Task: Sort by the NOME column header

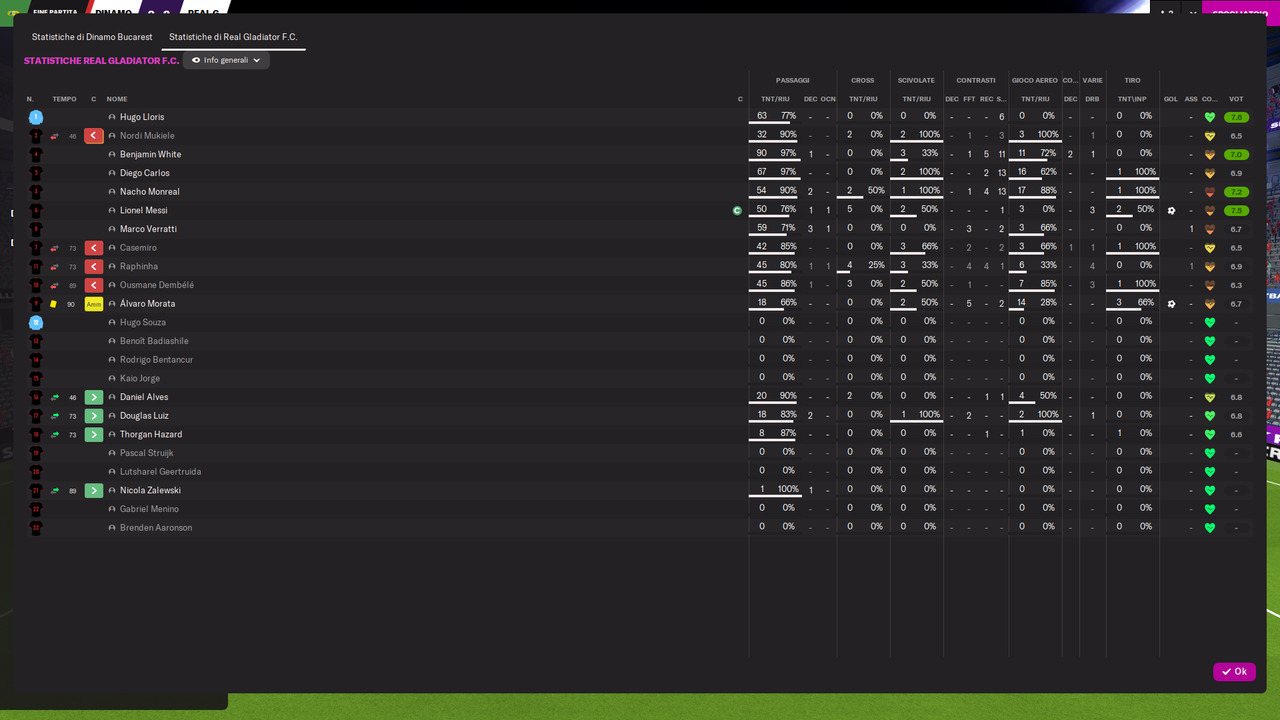Action: (x=117, y=99)
